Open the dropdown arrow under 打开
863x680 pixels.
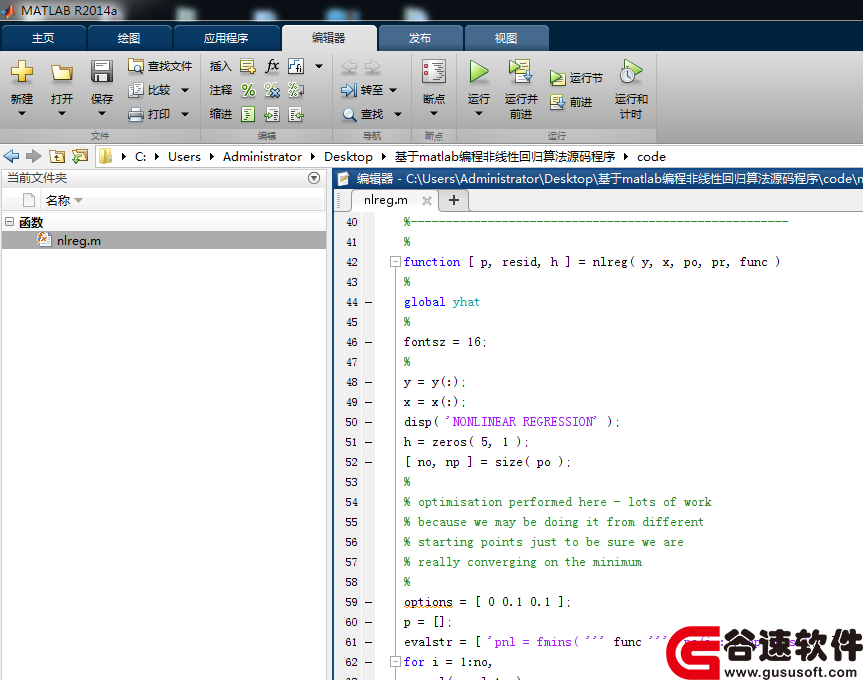(x=62, y=114)
